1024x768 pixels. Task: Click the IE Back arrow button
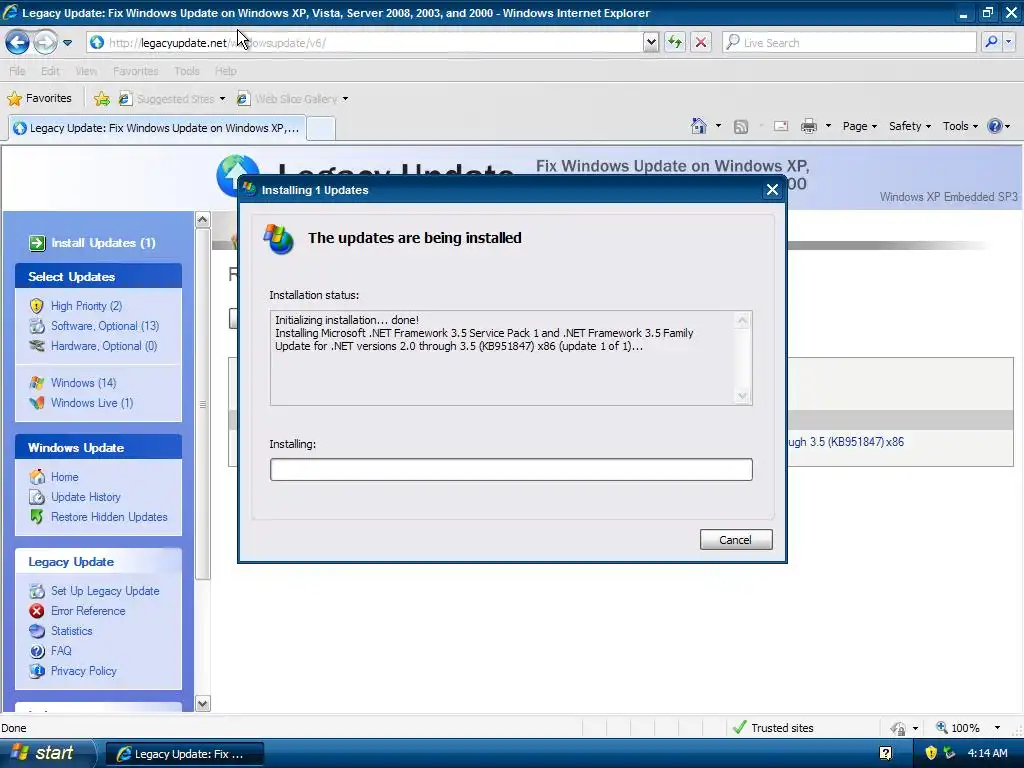click(17, 42)
